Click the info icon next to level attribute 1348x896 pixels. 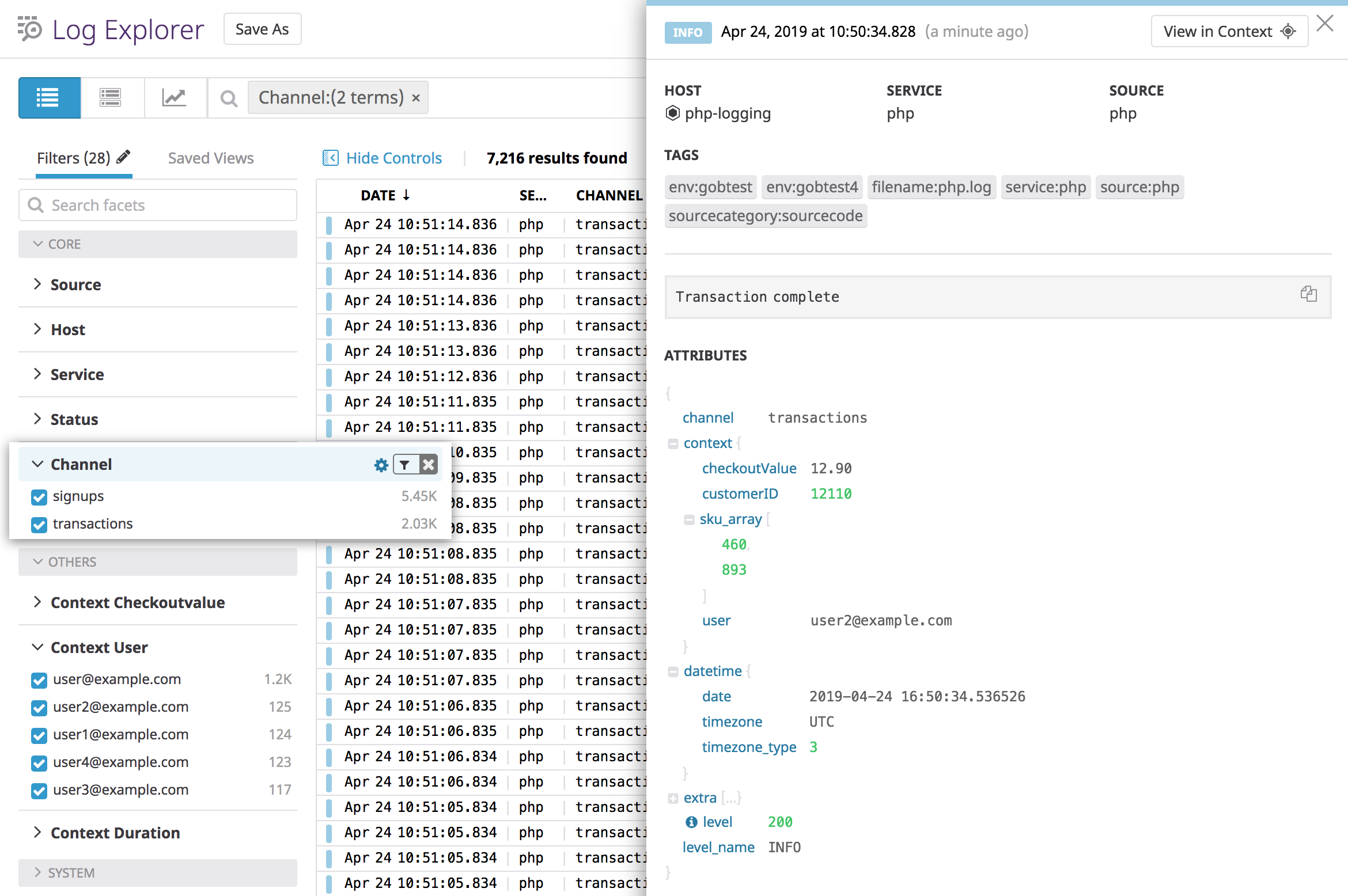pos(691,822)
